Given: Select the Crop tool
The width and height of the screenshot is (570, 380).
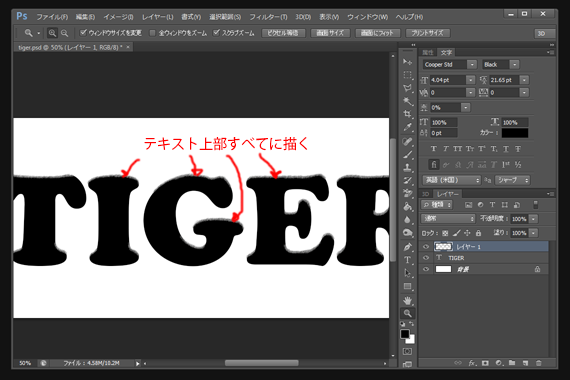Looking at the screenshot, I should coord(408,114).
